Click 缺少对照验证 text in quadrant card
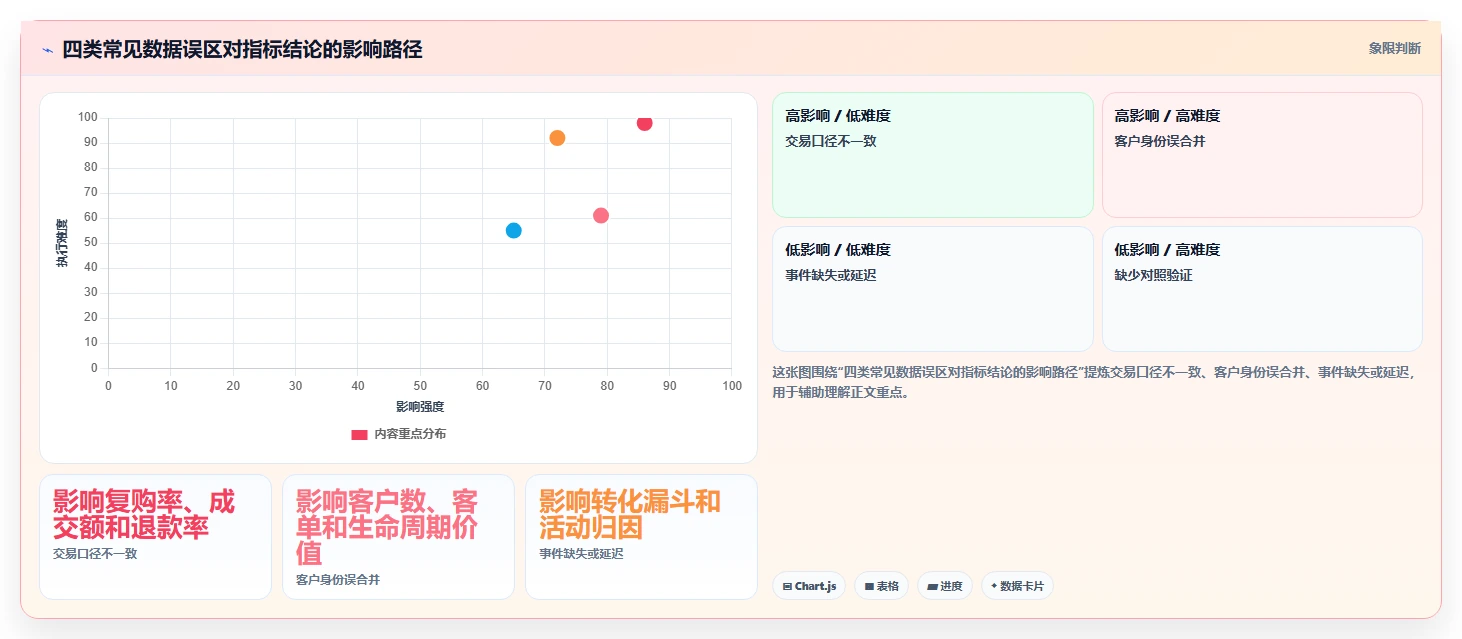Image resolution: width=1462 pixels, height=639 pixels. pos(1154,275)
